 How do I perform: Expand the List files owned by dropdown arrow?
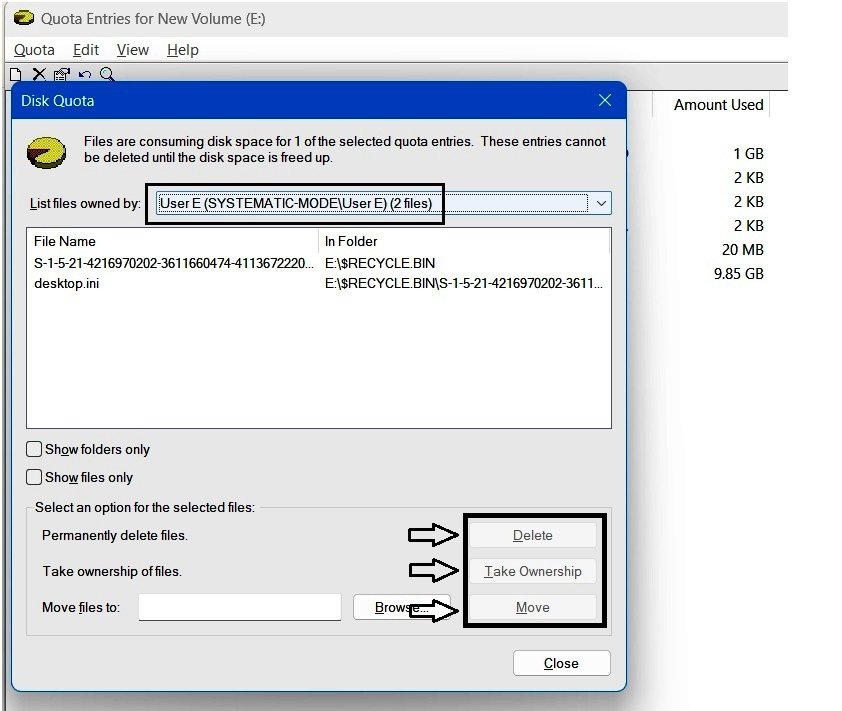(x=601, y=204)
